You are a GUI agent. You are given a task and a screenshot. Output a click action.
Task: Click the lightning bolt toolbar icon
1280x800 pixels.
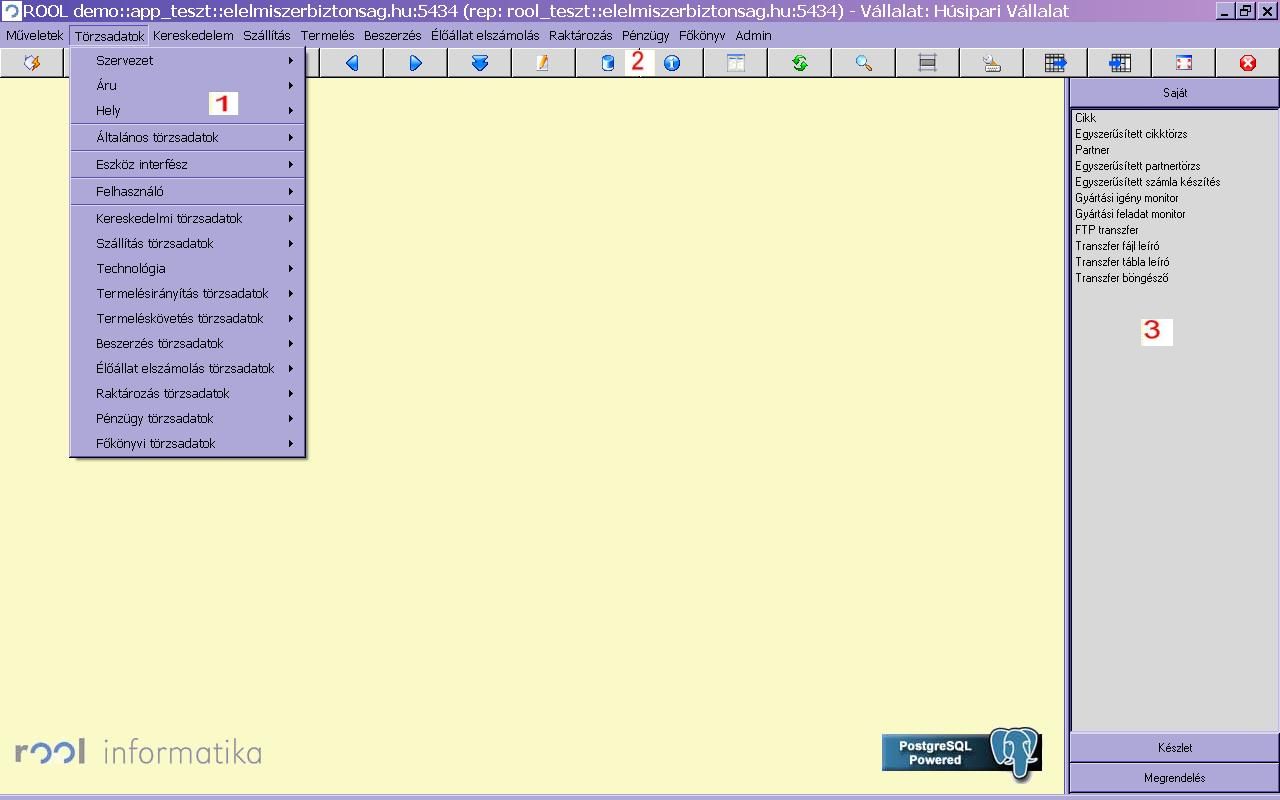[32, 63]
